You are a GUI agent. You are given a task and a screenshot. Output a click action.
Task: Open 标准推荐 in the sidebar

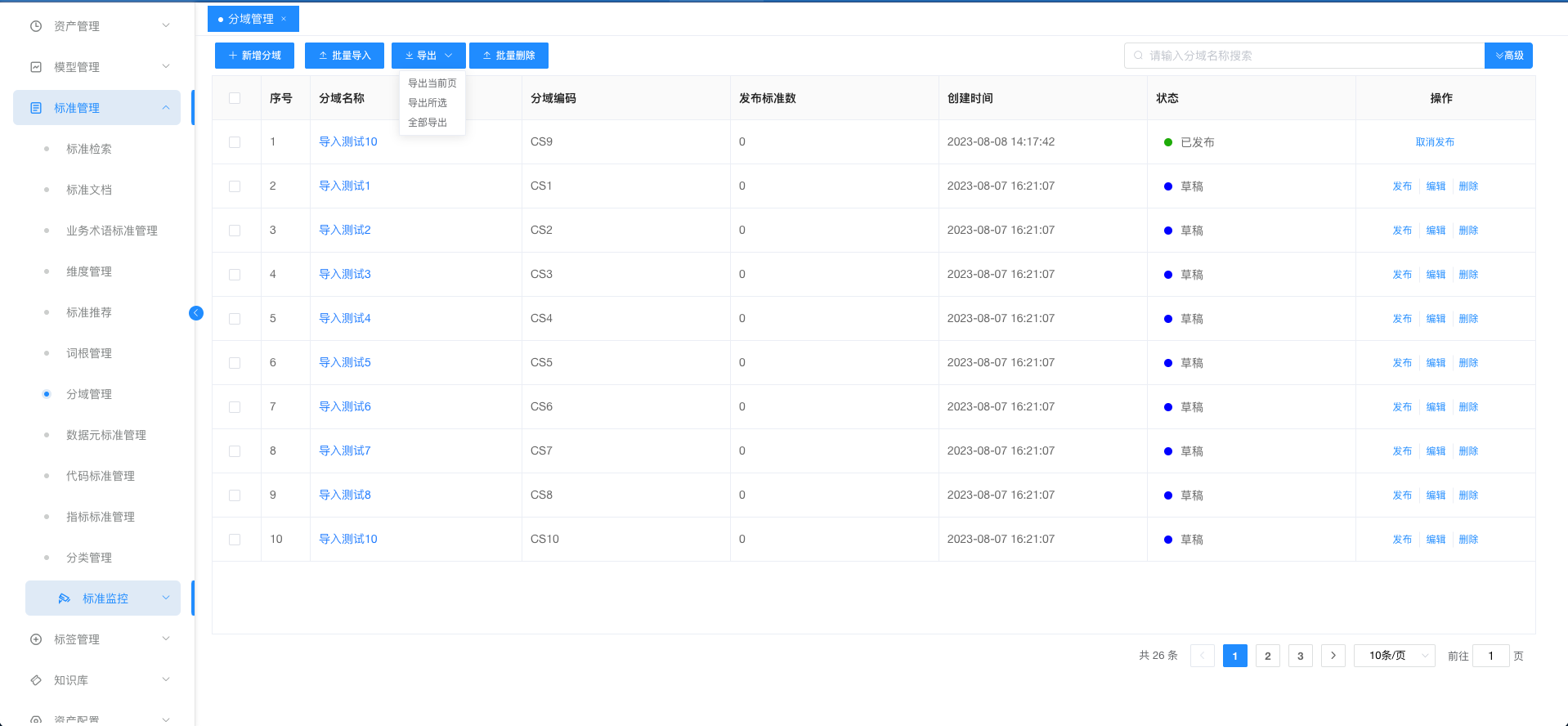(89, 312)
